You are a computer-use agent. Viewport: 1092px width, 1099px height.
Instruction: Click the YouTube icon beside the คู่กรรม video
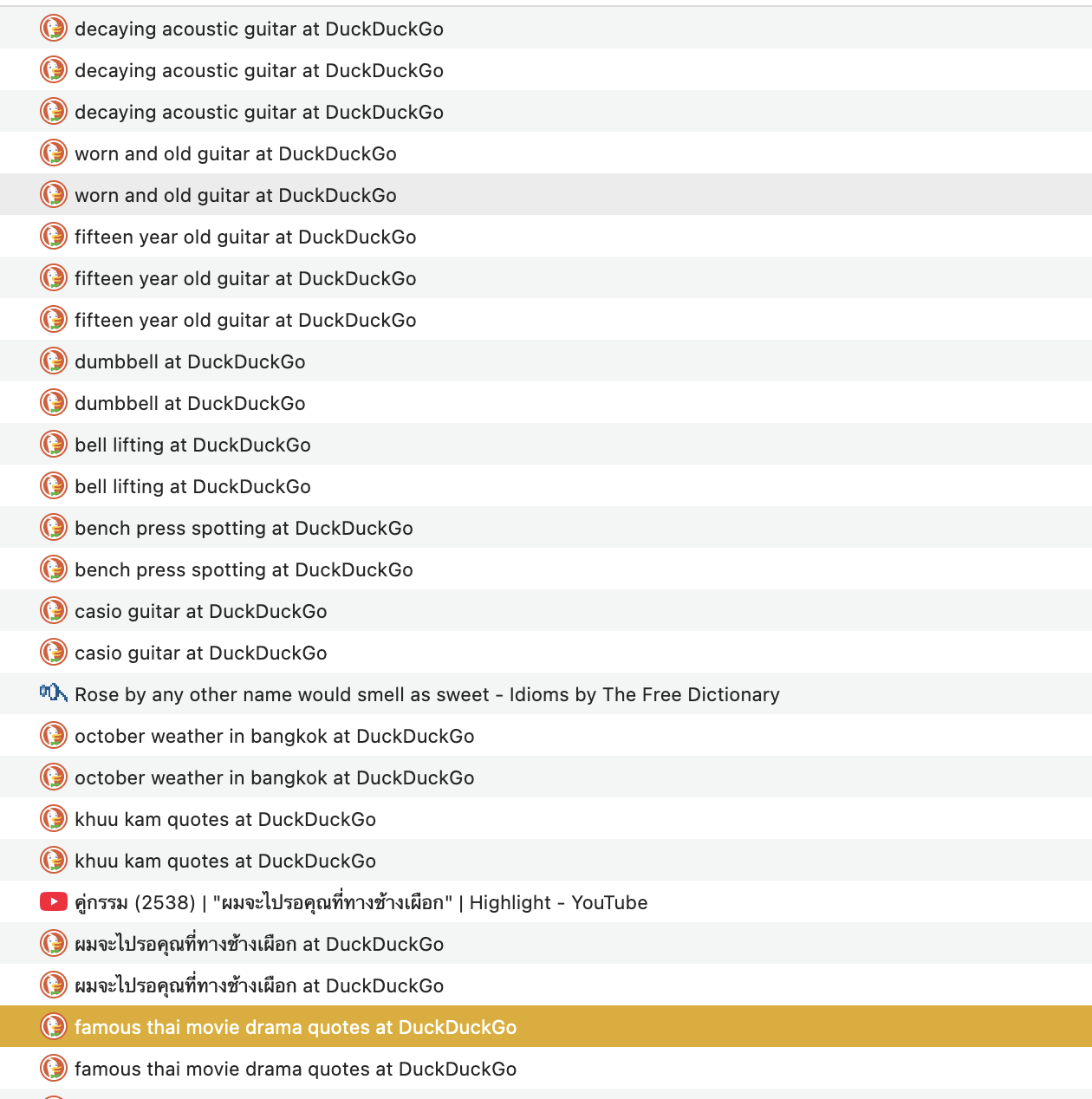(54, 902)
